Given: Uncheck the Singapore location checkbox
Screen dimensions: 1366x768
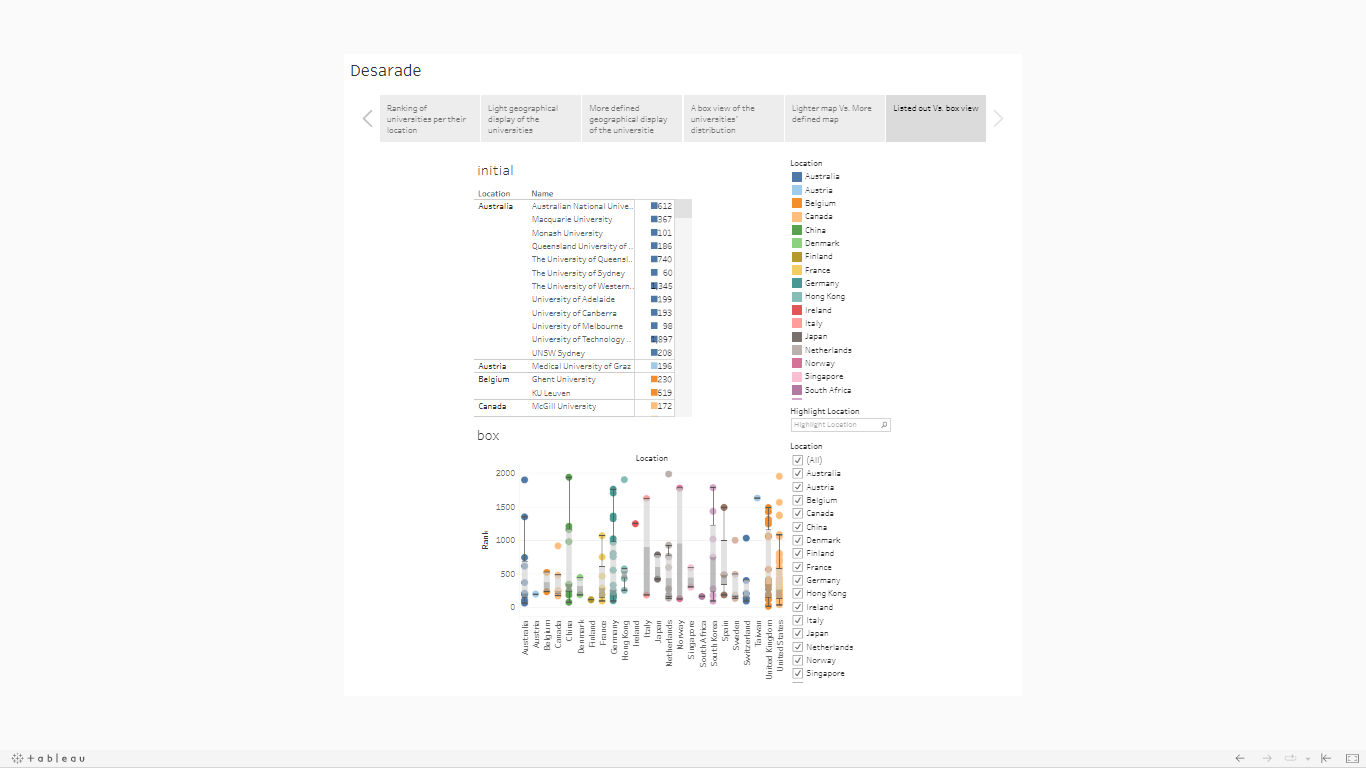Looking at the screenshot, I should click(x=797, y=673).
